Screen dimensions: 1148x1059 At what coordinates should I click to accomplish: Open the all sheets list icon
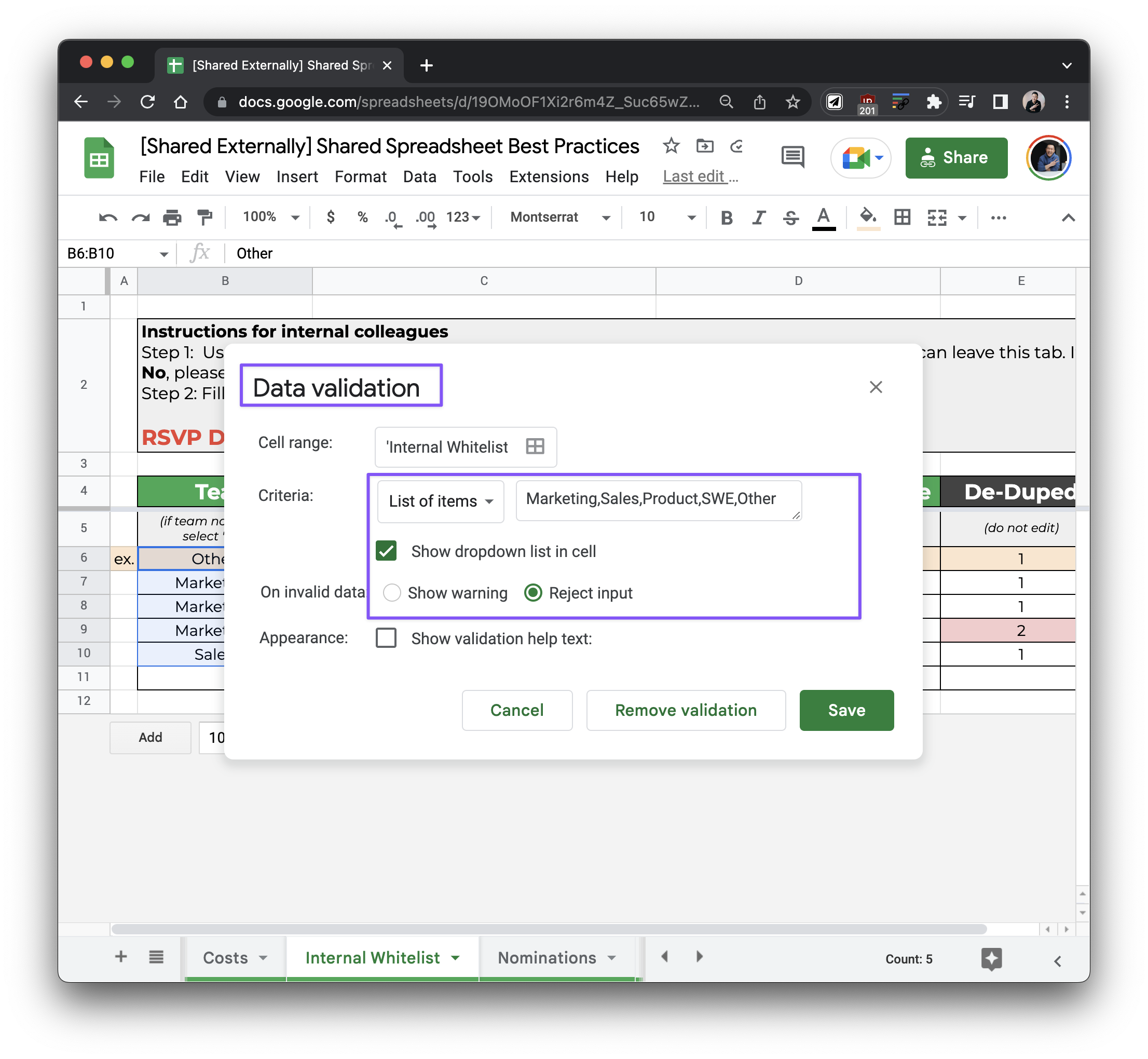pos(156,957)
